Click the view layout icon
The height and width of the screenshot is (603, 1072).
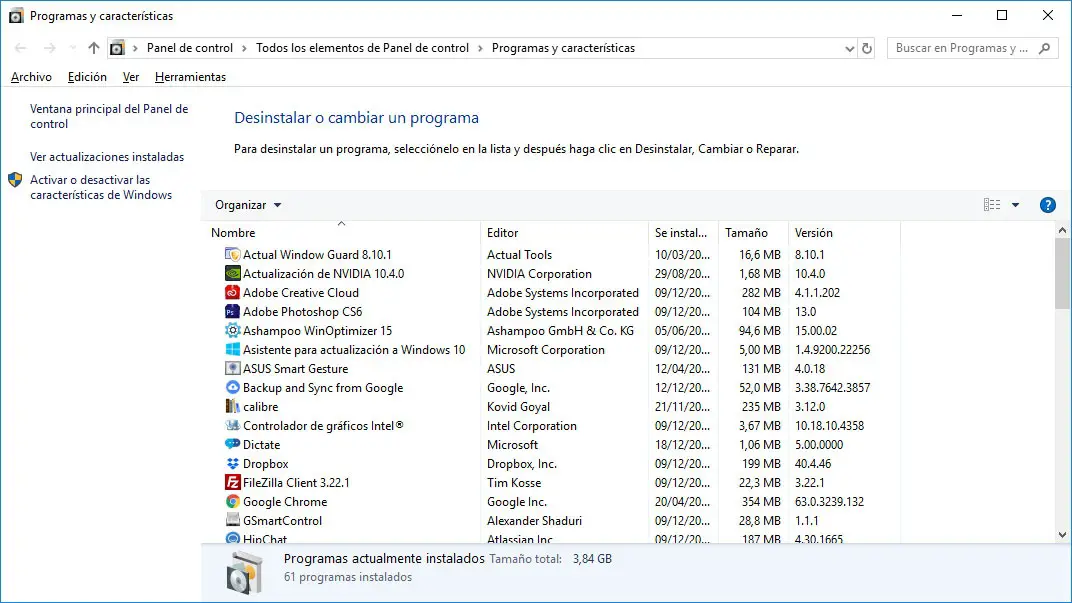(992, 204)
